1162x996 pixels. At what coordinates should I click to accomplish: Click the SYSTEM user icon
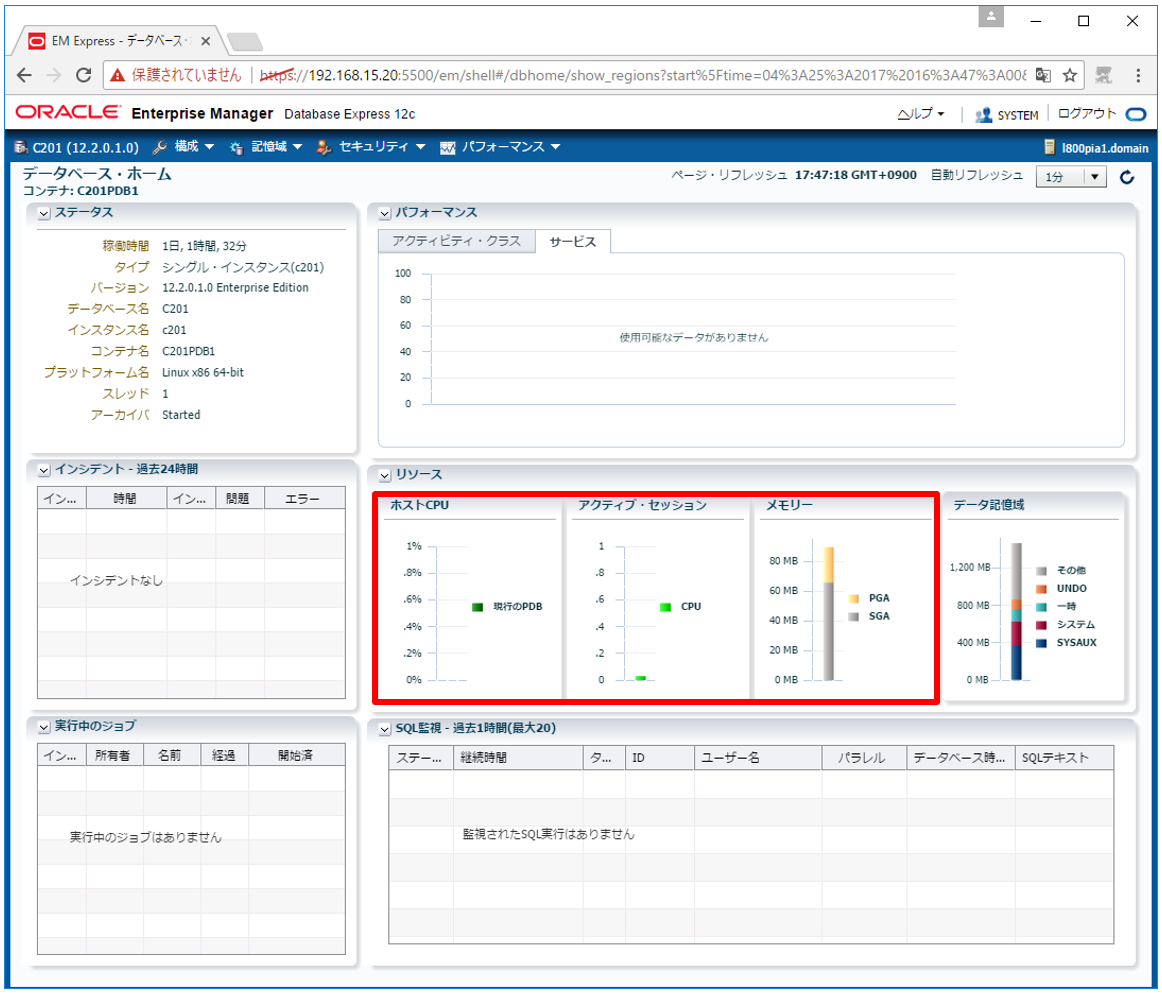pos(983,115)
